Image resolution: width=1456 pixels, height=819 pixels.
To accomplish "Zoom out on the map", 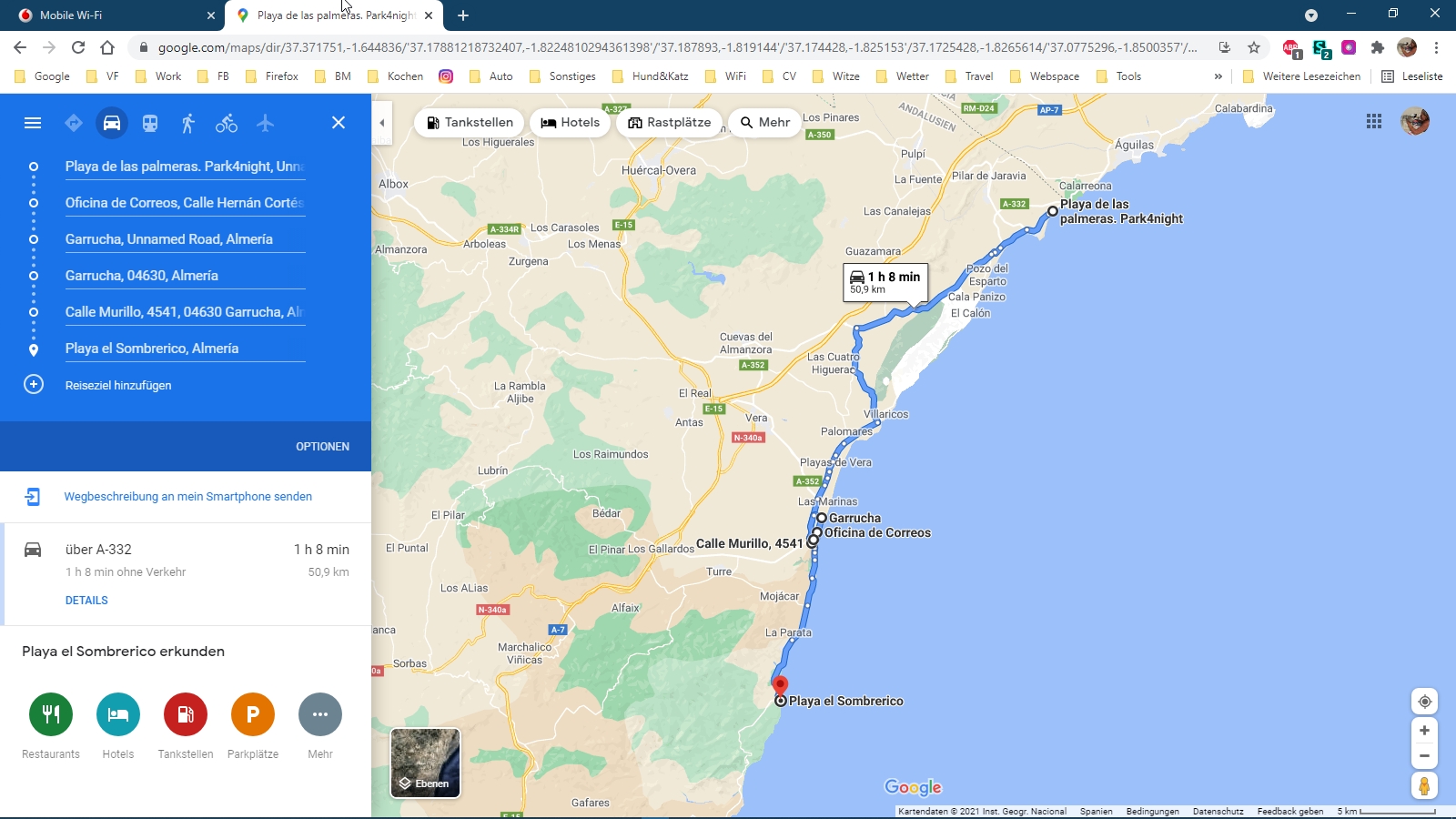I will point(1425,756).
